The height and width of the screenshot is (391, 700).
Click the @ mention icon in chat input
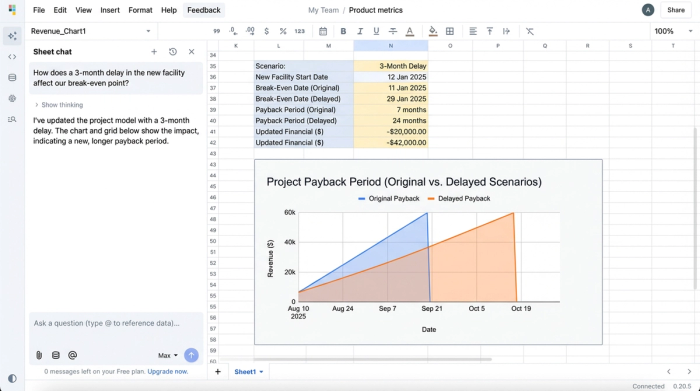coord(72,355)
